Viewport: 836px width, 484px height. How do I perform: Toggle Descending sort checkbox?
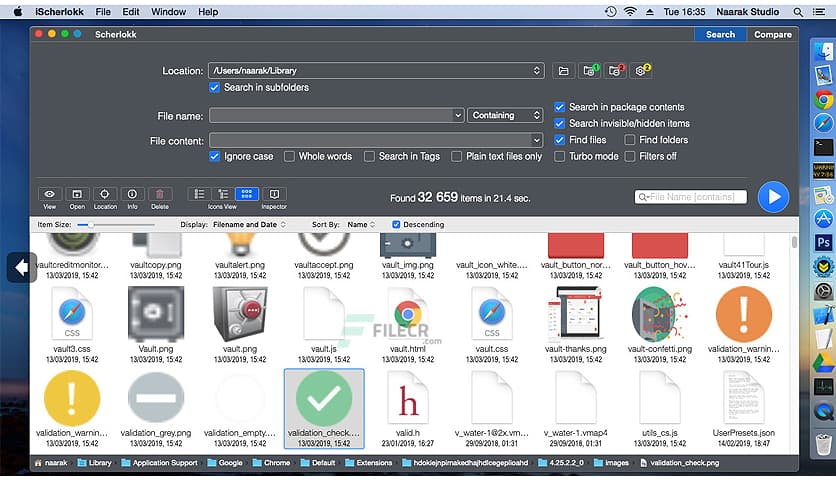pos(396,224)
